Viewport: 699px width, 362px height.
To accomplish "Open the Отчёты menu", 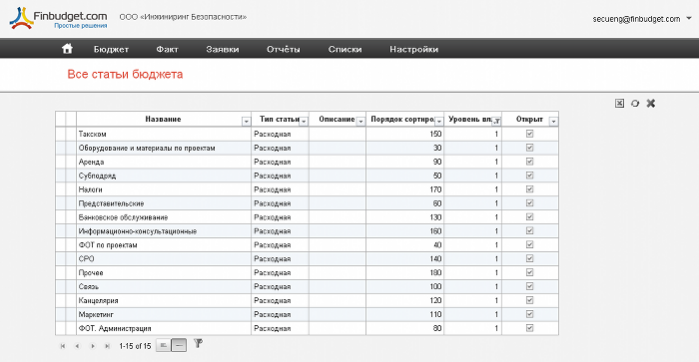I will [283, 49].
